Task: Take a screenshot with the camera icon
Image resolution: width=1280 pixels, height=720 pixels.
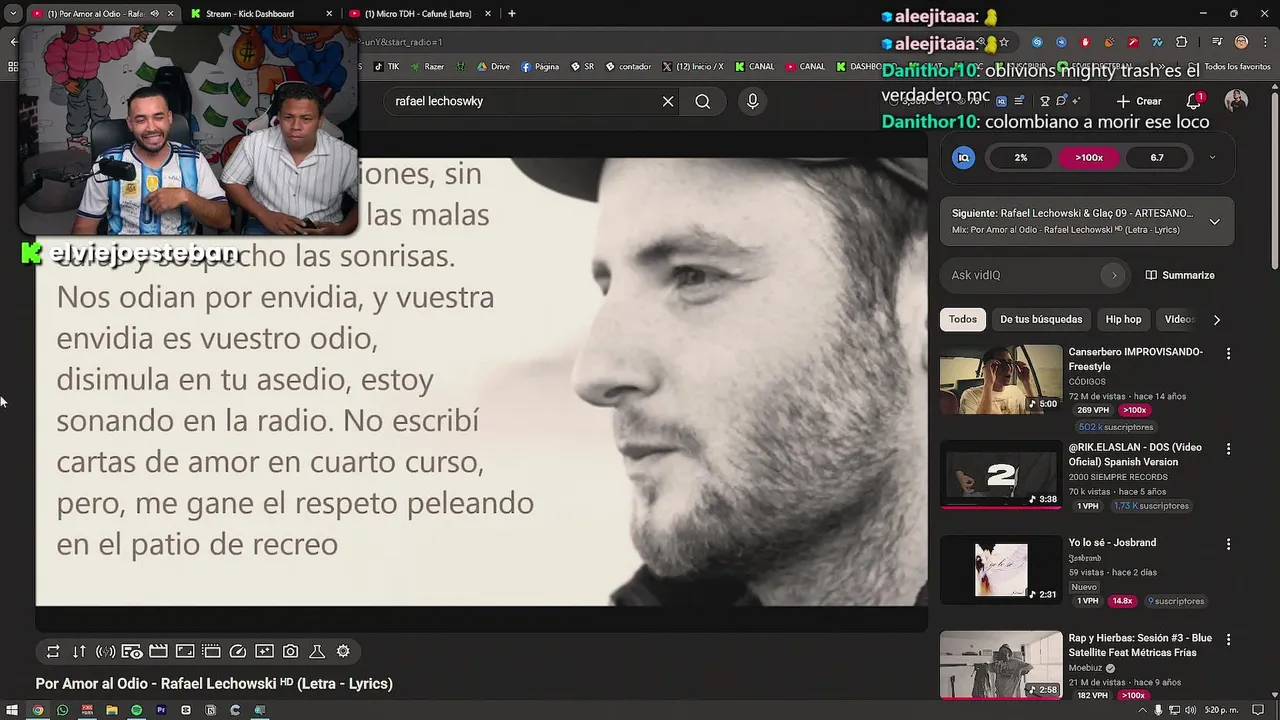Action: [290, 651]
